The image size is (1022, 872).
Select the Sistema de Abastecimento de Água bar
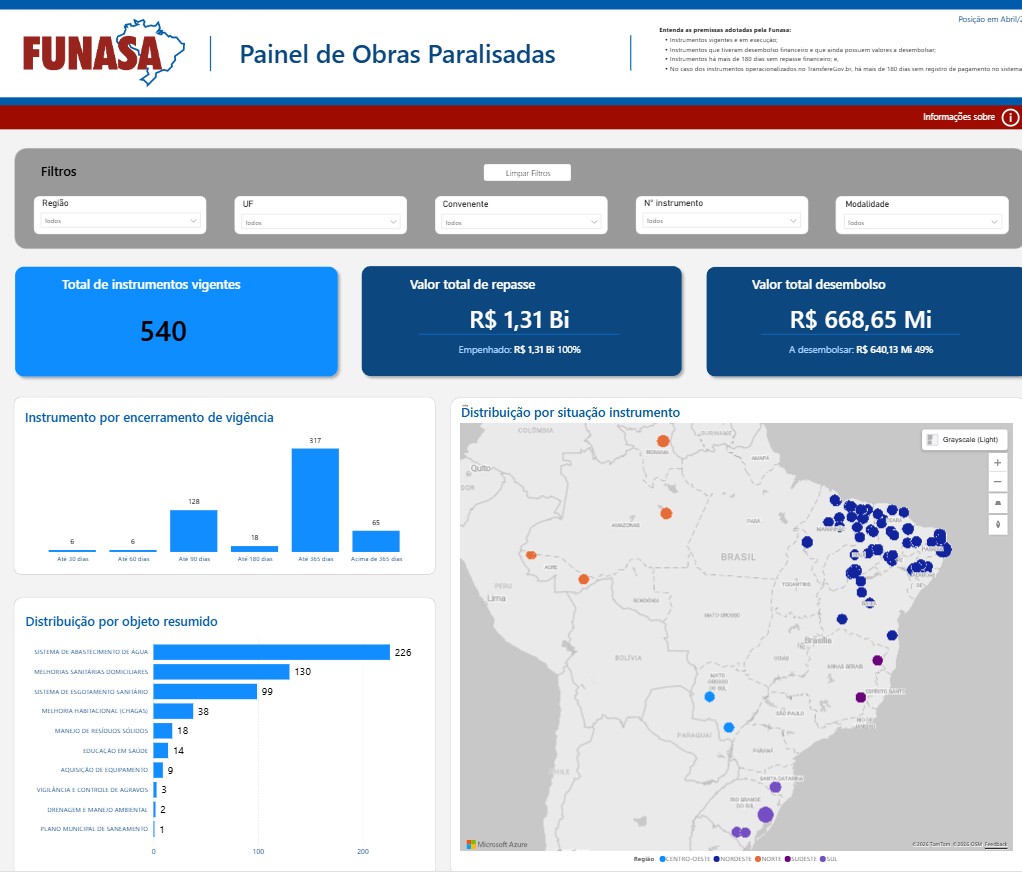270,652
